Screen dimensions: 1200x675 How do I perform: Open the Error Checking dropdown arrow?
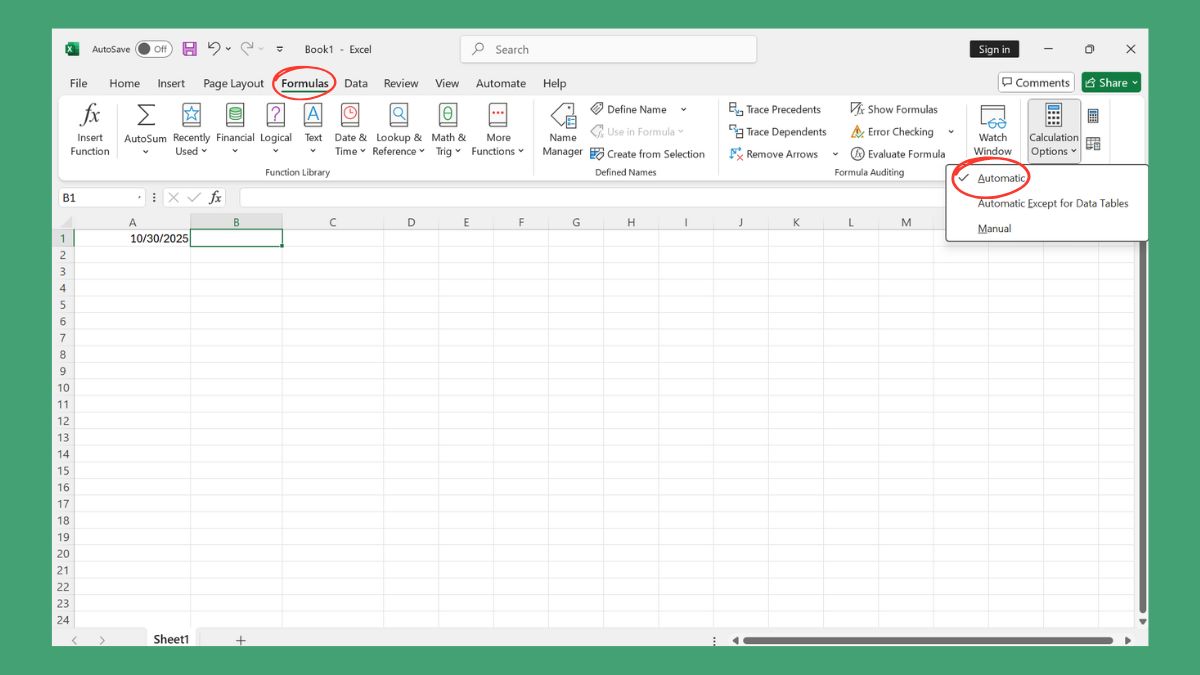(951, 132)
